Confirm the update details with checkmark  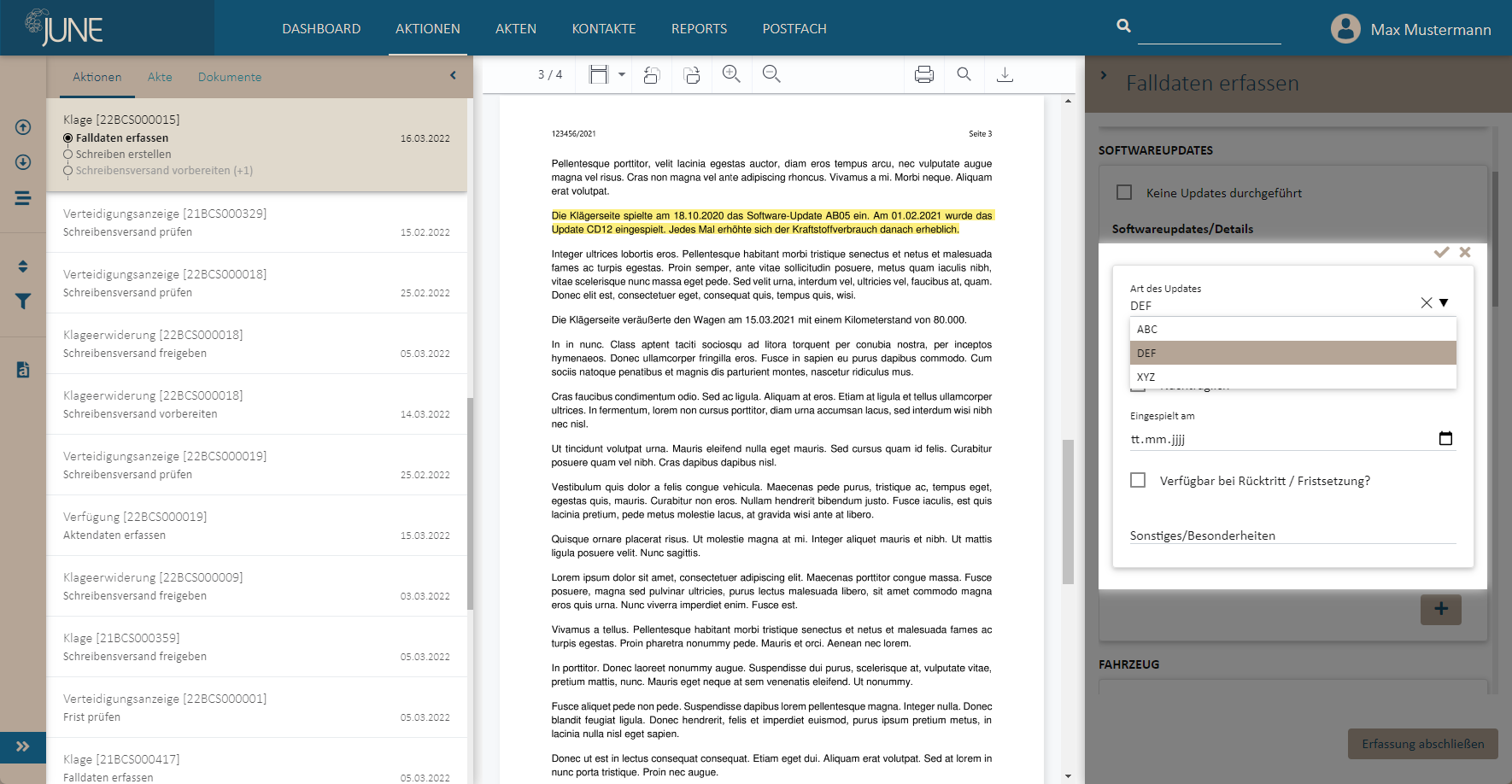click(1442, 252)
